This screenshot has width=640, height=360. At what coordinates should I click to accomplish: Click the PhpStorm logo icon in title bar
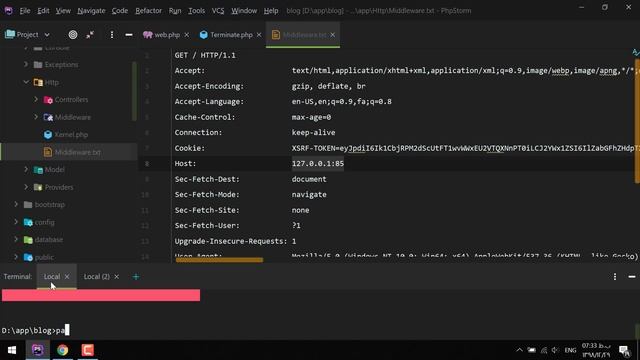[x=8, y=11]
